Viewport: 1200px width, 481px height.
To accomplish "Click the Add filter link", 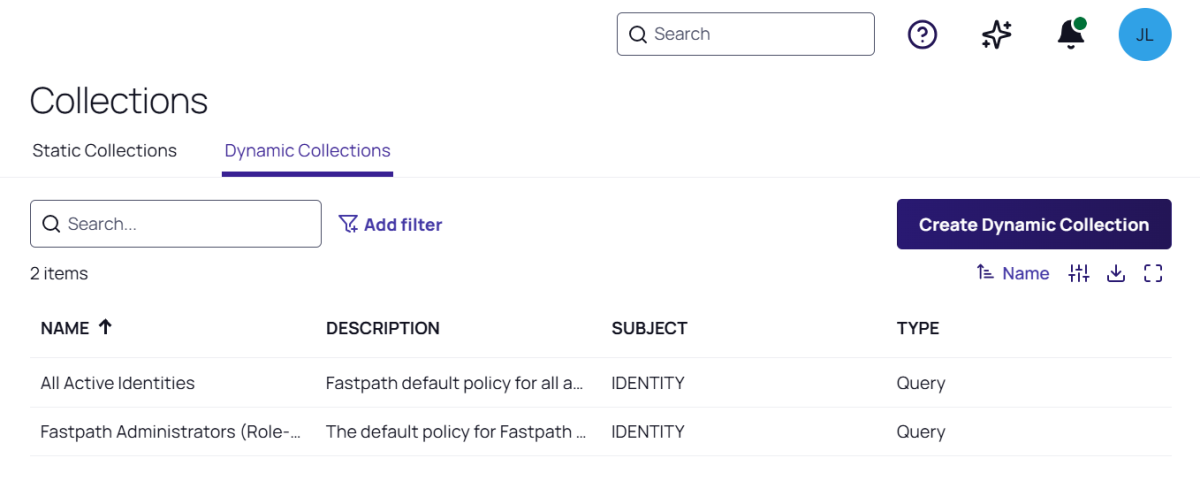I will 402,225.
